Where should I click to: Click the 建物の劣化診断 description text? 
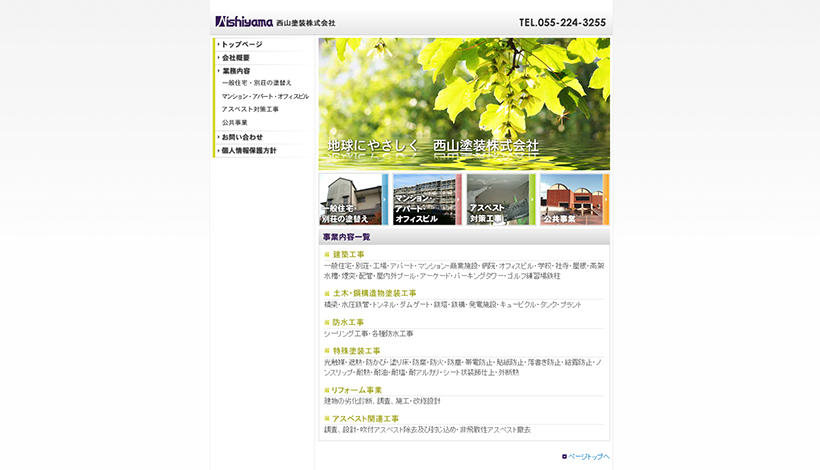click(x=382, y=401)
